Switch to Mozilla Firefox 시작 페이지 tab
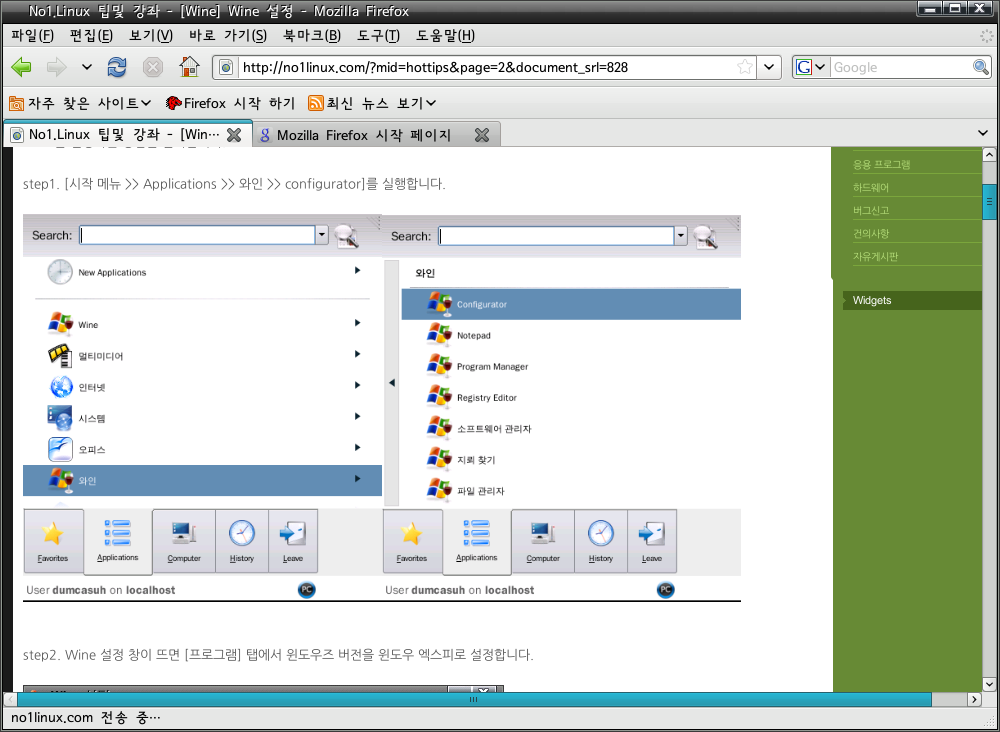 [x=364, y=135]
